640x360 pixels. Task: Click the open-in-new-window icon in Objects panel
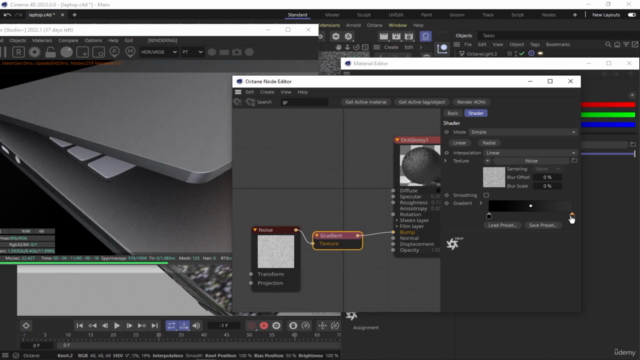point(635,44)
